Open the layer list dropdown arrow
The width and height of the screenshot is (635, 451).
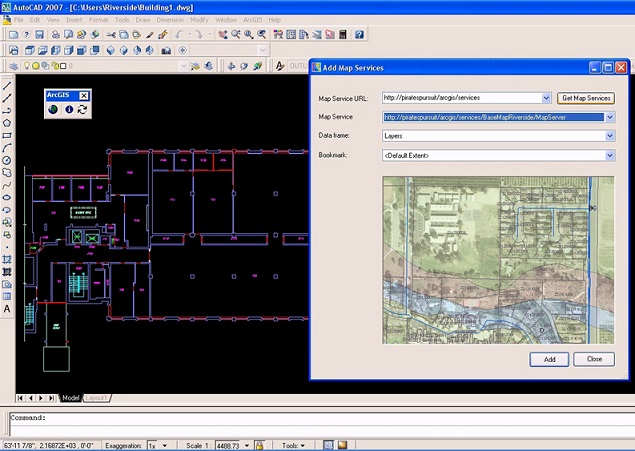click(x=183, y=66)
